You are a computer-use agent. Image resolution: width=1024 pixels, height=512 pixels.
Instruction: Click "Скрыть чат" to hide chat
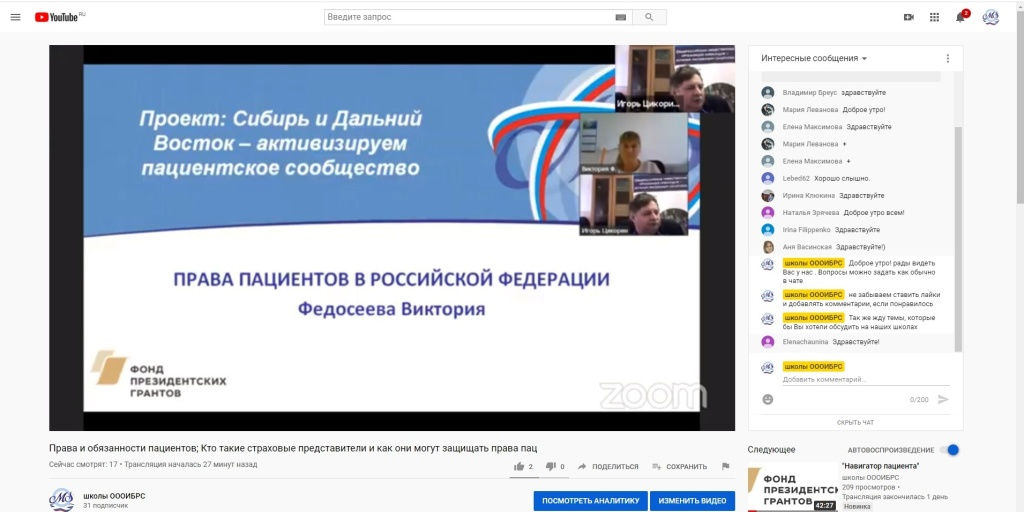tap(855, 423)
